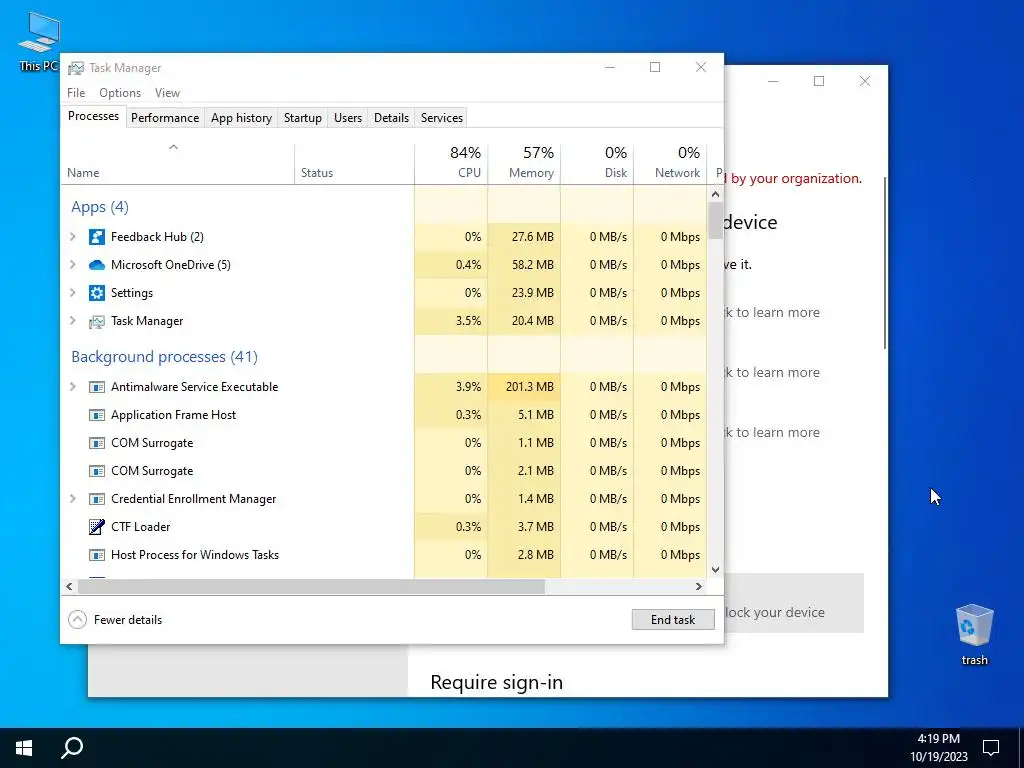1024x768 pixels.
Task: Select the trash recycle bin desktop icon
Action: tap(974, 635)
